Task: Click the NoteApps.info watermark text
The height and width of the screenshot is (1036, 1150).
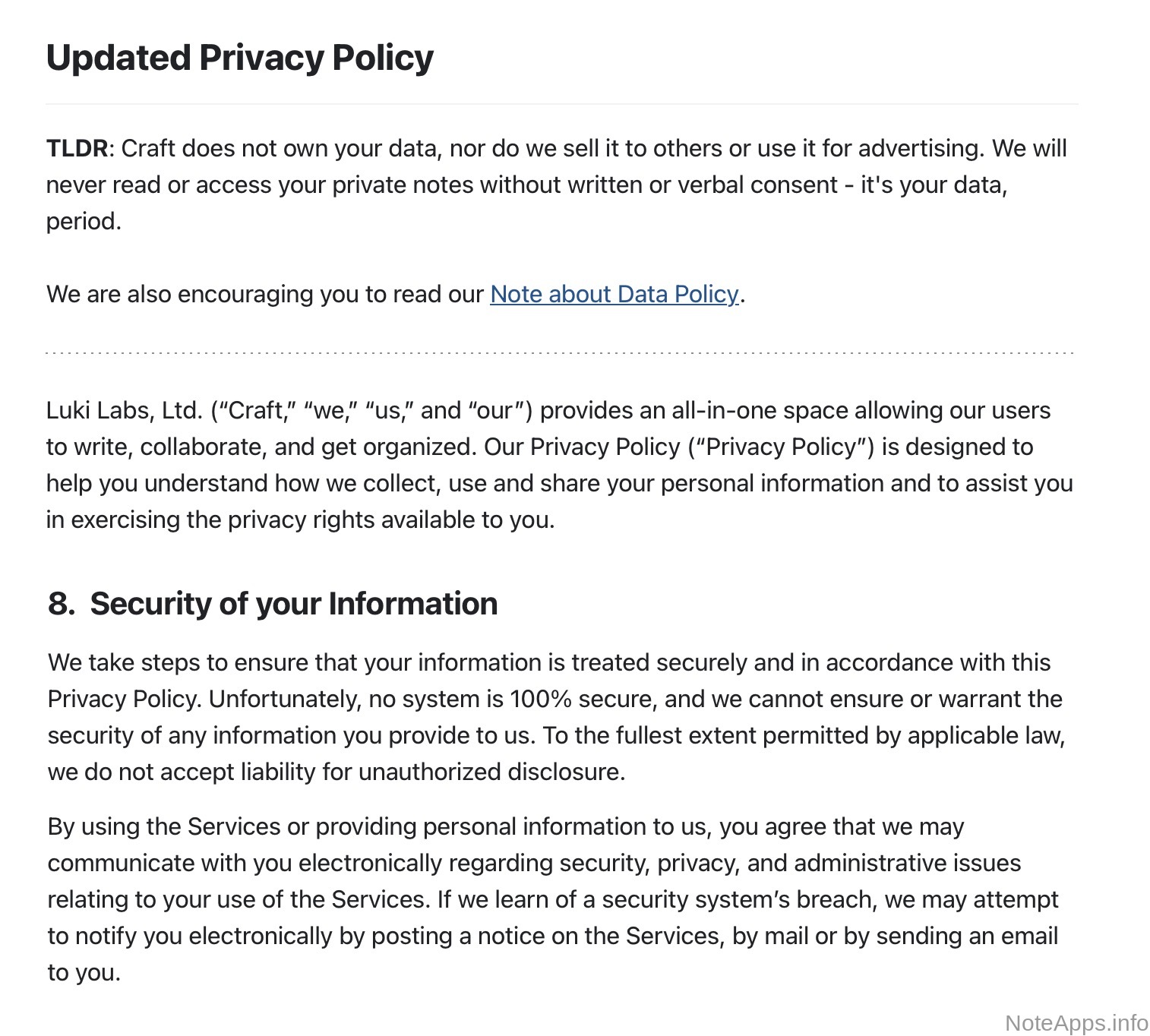Action: point(1076,1022)
